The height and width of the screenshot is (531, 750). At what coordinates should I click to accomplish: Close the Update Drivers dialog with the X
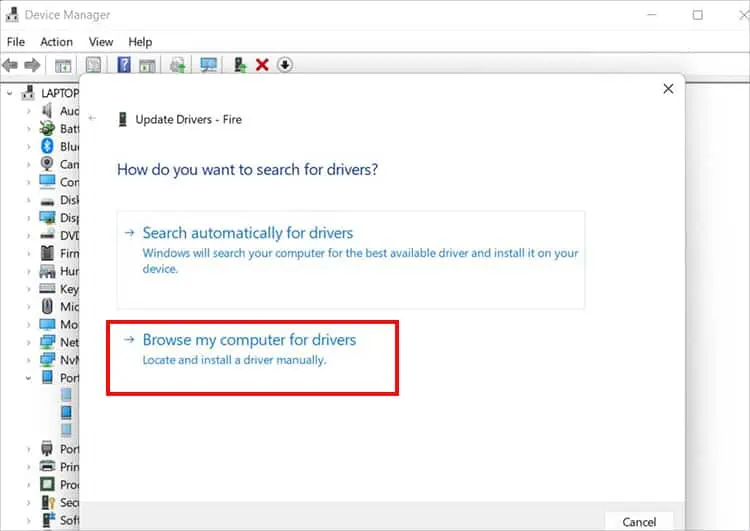(668, 88)
